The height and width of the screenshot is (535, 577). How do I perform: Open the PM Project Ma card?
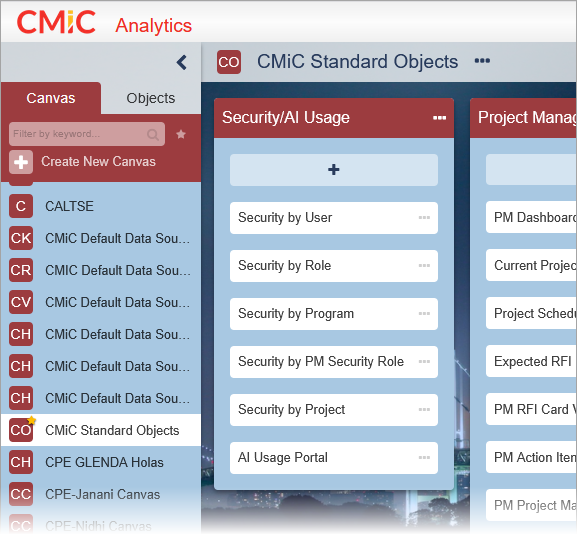point(531,505)
